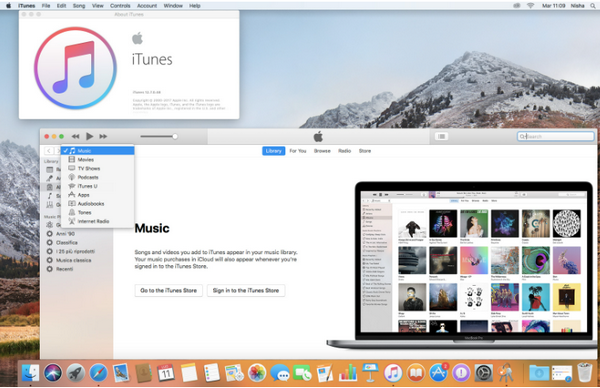The width and height of the screenshot is (600, 388).
Task: Switch to the Library tab
Action: pyautogui.click(x=274, y=151)
